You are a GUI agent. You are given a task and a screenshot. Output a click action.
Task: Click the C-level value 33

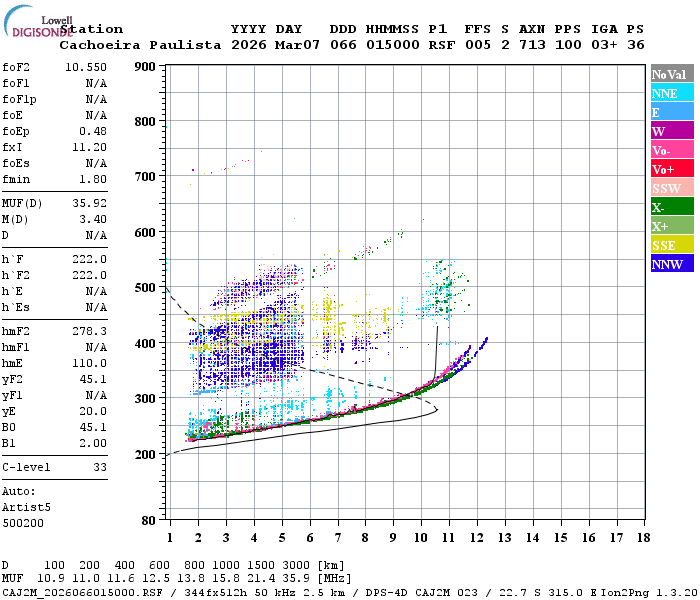[100, 467]
